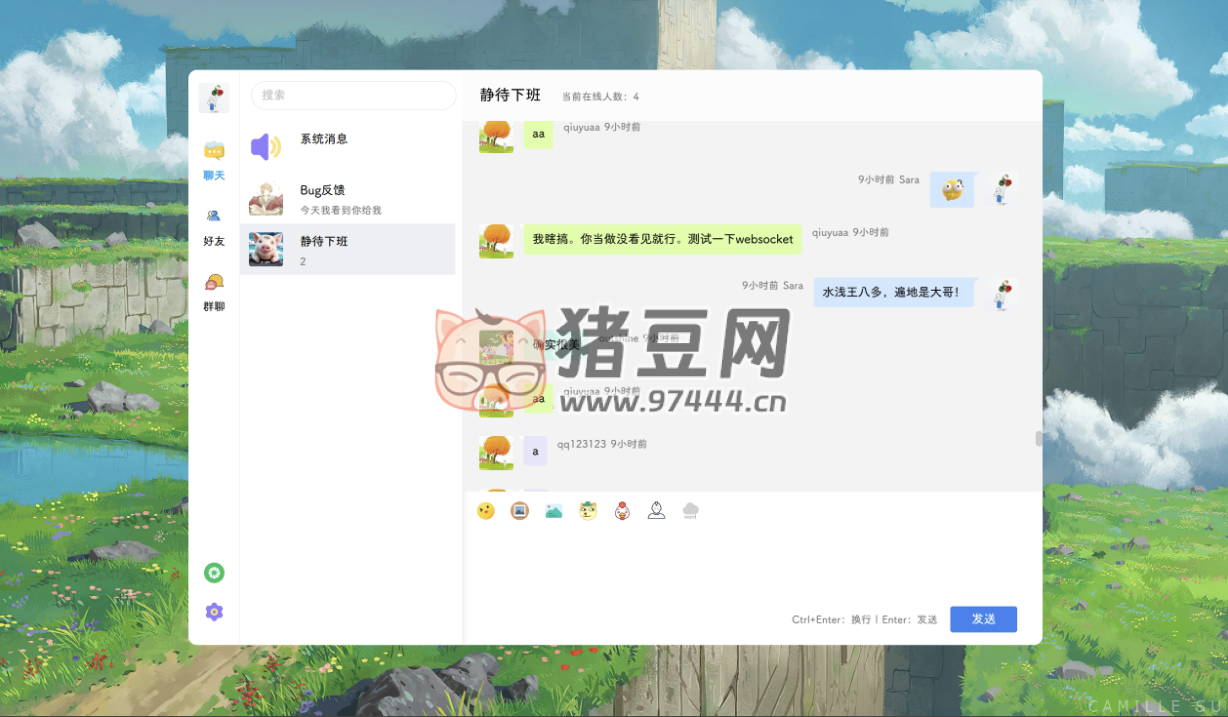Open the winking emoji picker
Viewport: 1228px width, 717px height.
[486, 511]
